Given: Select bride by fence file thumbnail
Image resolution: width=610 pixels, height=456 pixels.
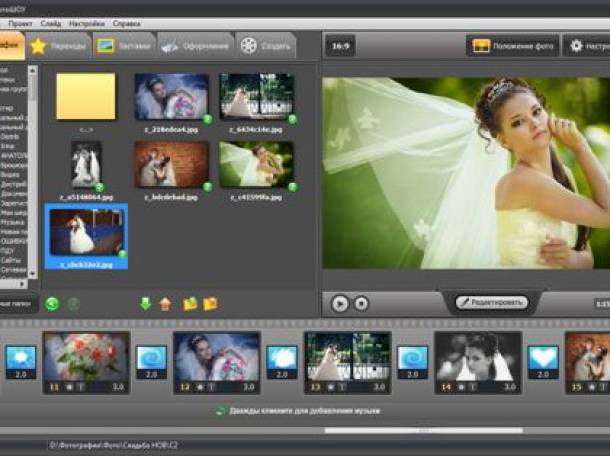Looking at the screenshot, I should (256, 96).
